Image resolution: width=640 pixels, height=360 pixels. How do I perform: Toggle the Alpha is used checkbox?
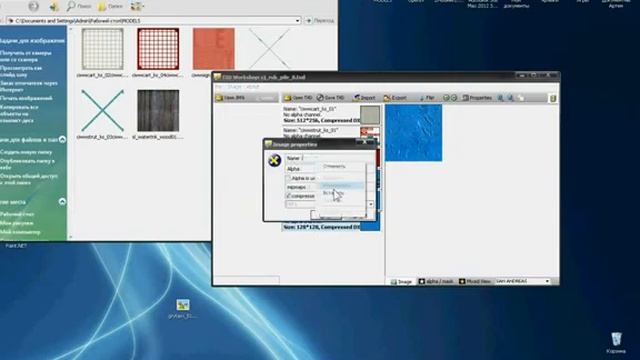[288, 178]
